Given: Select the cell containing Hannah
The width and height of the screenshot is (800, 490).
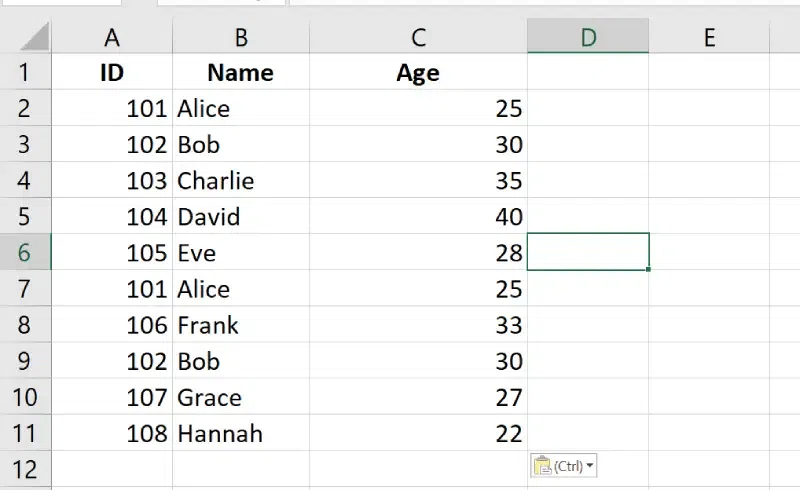Looking at the screenshot, I should (241, 433).
